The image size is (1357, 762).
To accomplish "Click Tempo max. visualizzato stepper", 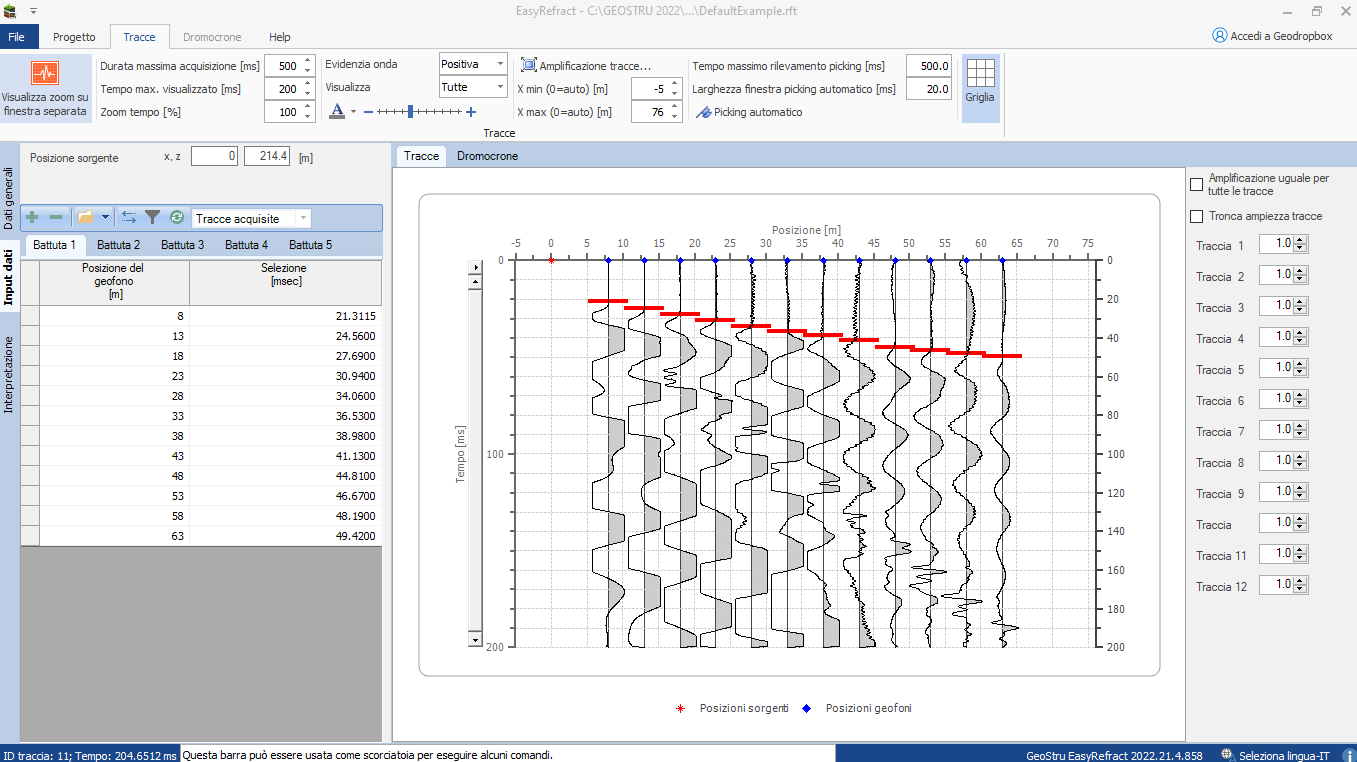I will click(x=308, y=89).
